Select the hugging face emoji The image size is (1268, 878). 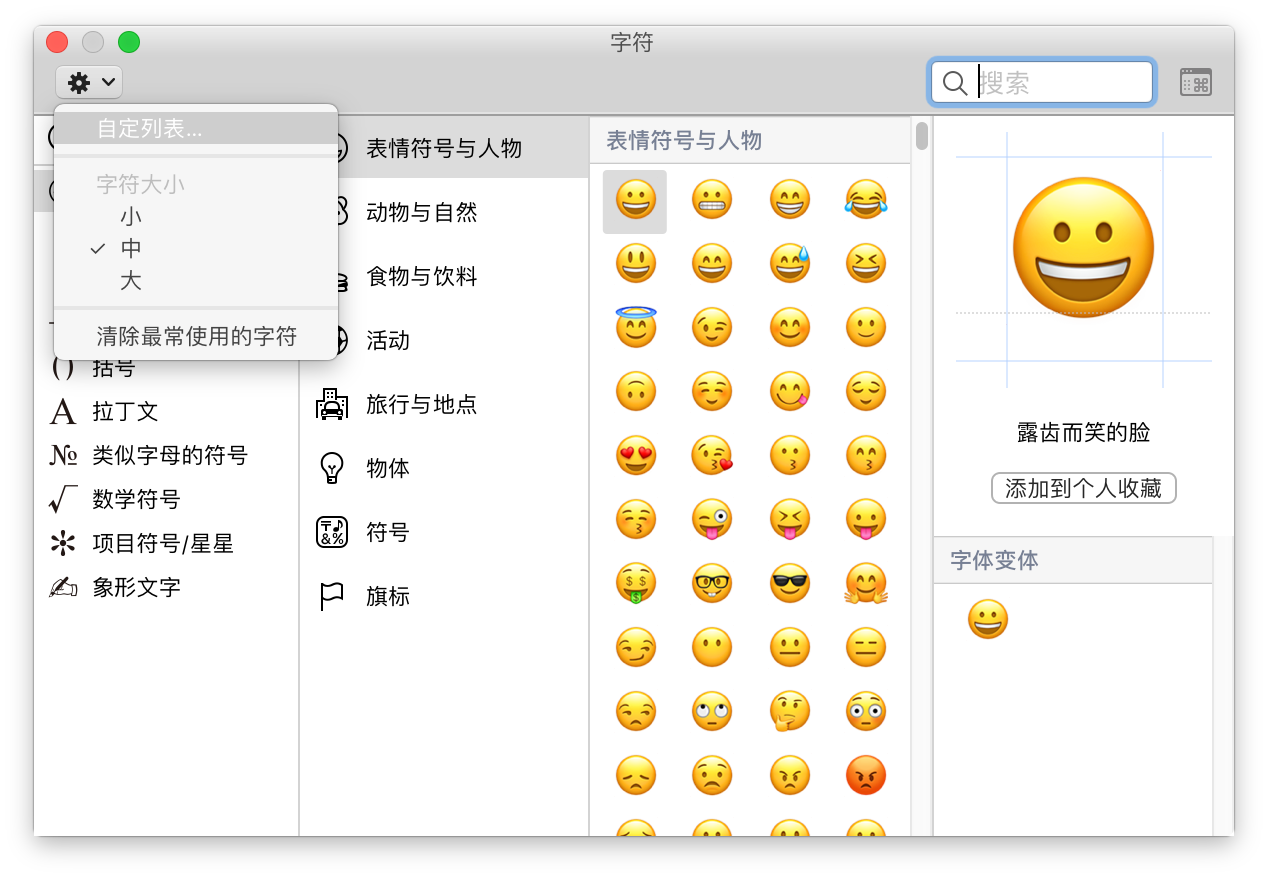coord(866,583)
